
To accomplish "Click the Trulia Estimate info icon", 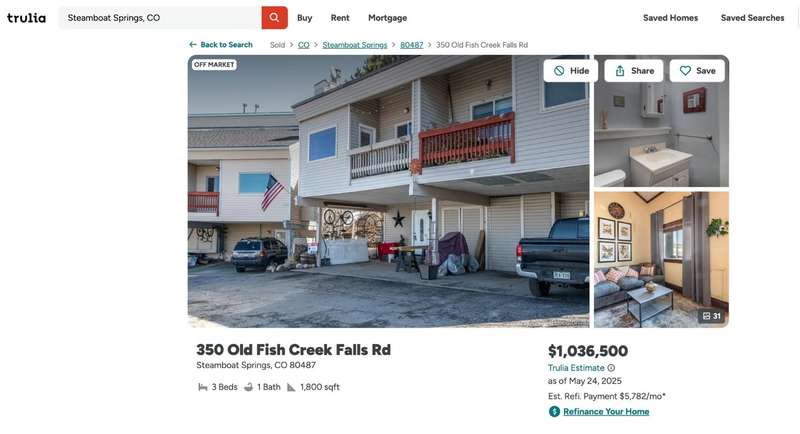I will tap(611, 368).
